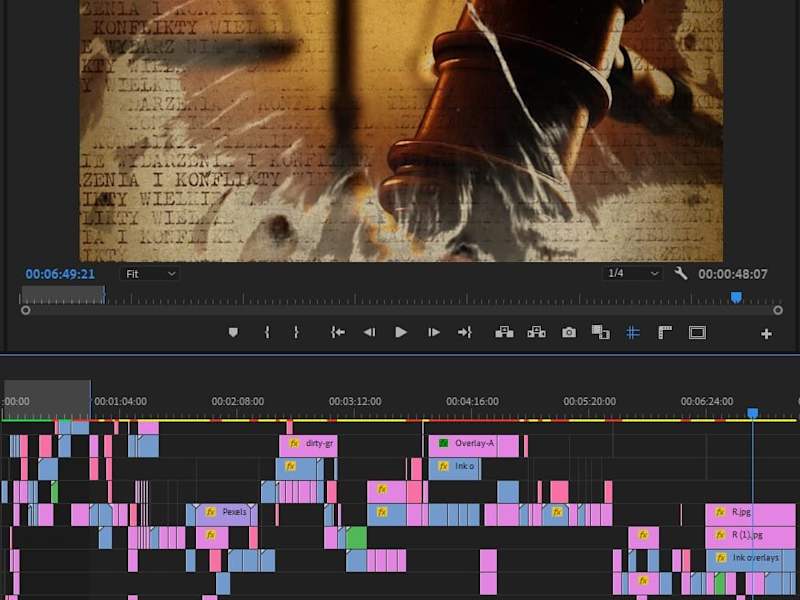The height and width of the screenshot is (600, 800).
Task: Click ruler label 00:05:20:00
Action: point(590,402)
